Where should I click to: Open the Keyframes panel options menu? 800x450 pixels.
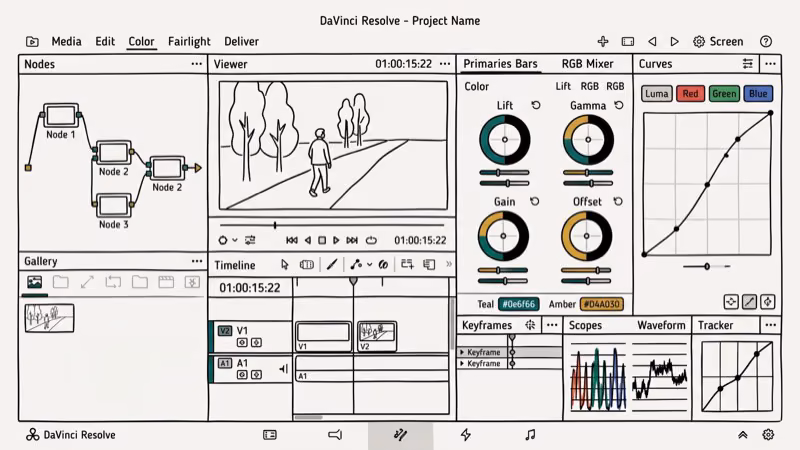click(552, 325)
